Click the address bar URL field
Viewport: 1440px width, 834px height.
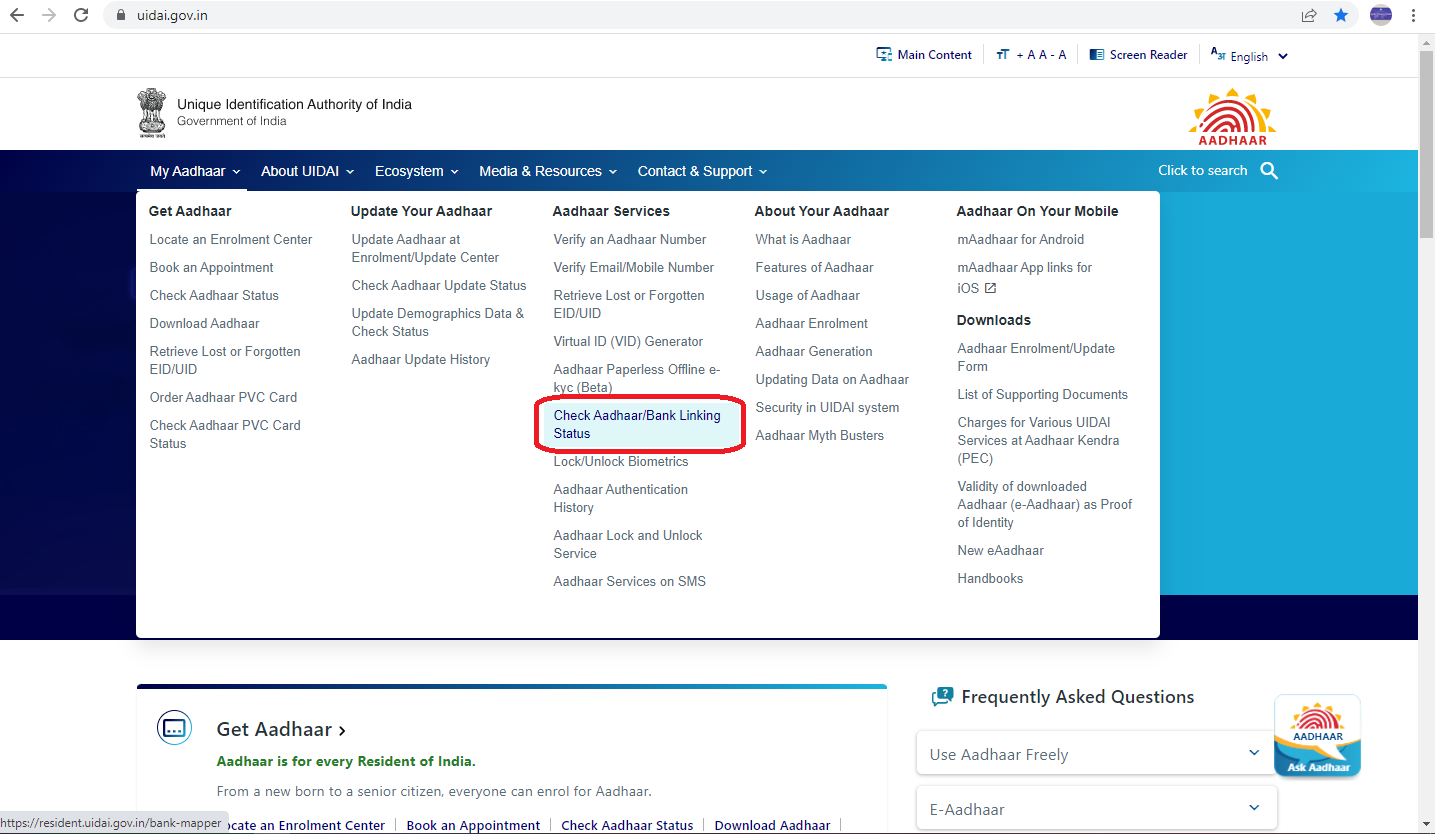pyautogui.click(x=700, y=16)
